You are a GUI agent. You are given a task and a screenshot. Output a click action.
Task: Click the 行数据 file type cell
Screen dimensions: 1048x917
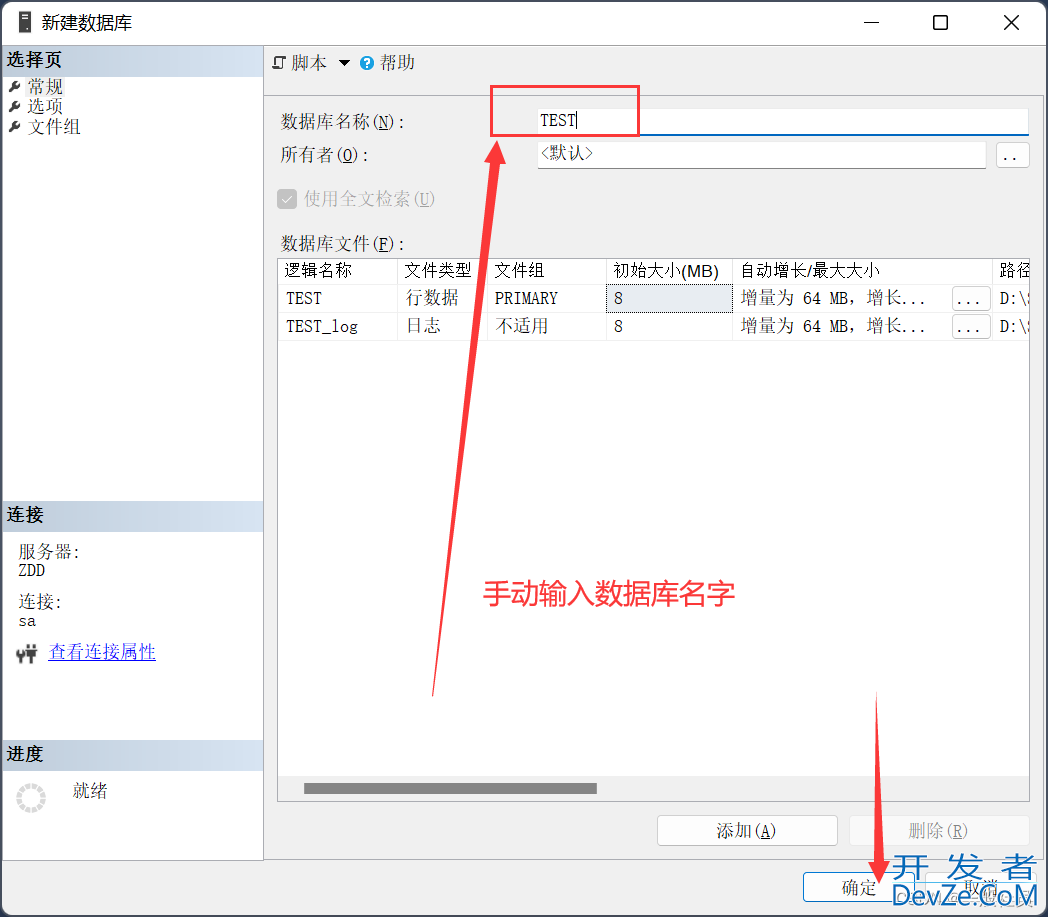coord(442,298)
